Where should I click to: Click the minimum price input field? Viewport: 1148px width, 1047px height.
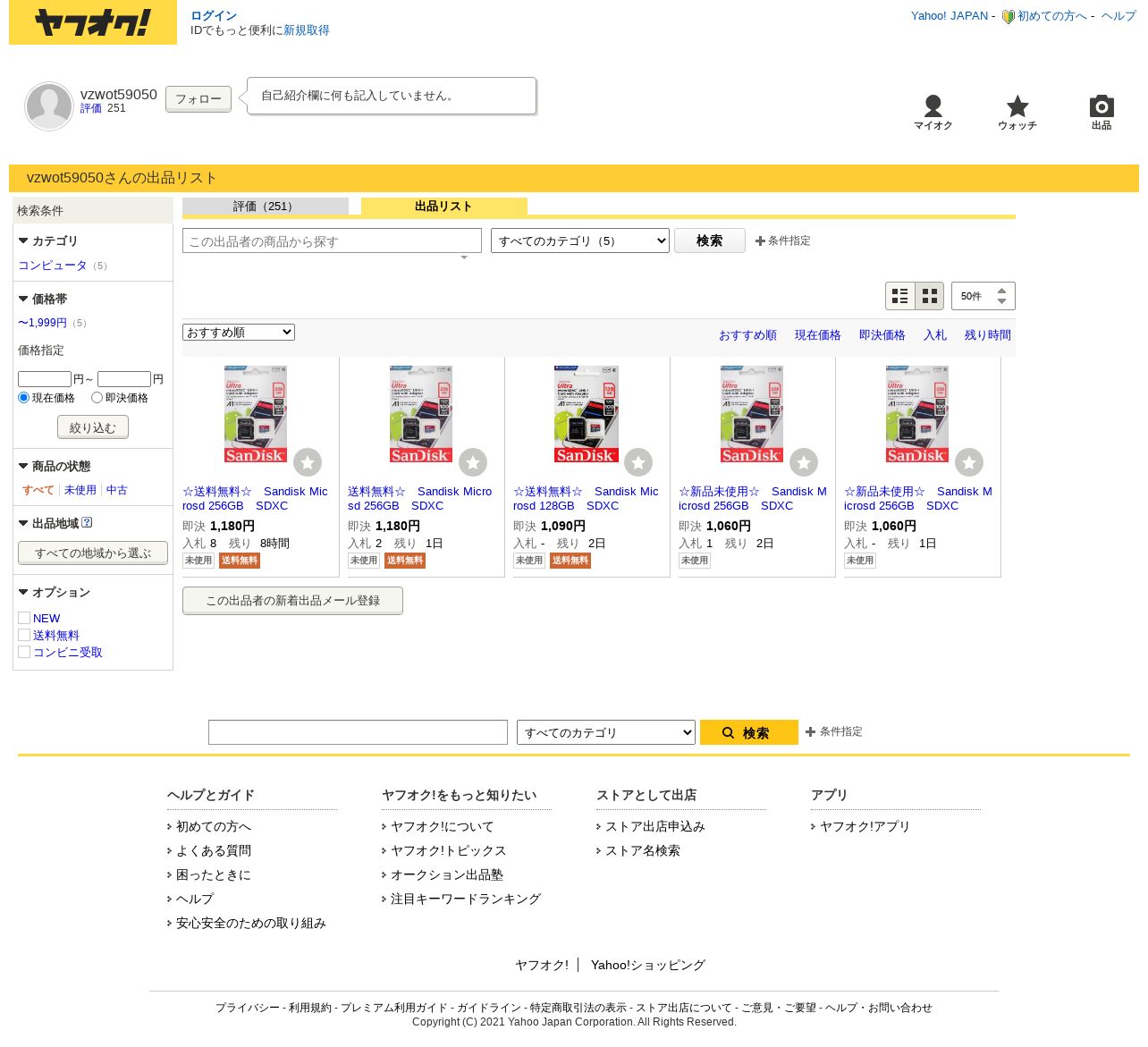coord(45,379)
